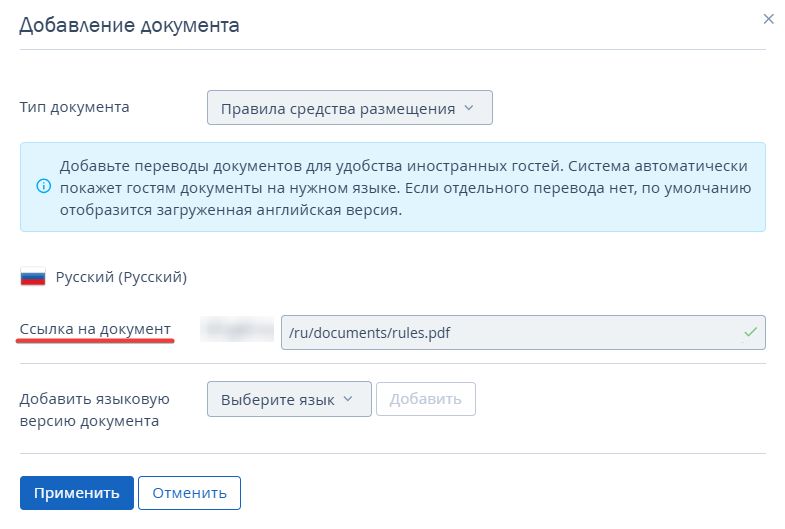
Task: Expand the Выберите язык dropdown
Action: [x=288, y=398]
